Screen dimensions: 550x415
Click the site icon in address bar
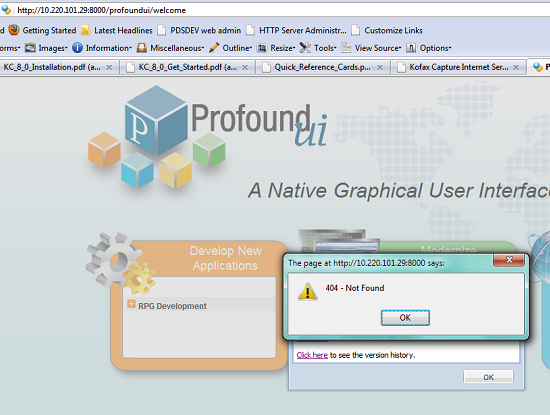(6, 10)
